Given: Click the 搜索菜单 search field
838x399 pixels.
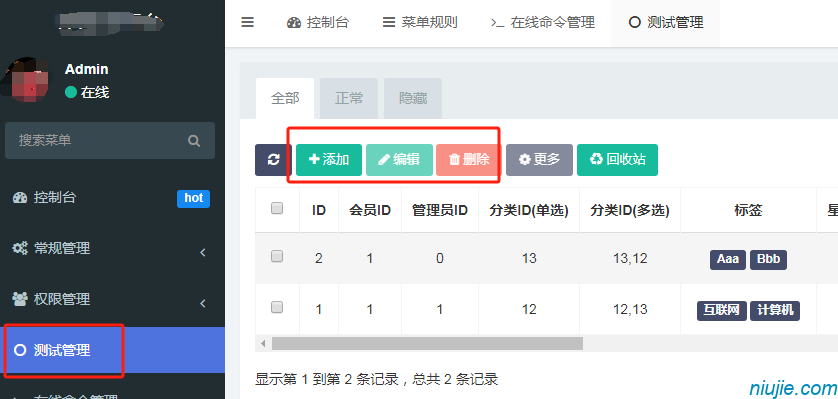Looking at the screenshot, I should pos(110,140).
